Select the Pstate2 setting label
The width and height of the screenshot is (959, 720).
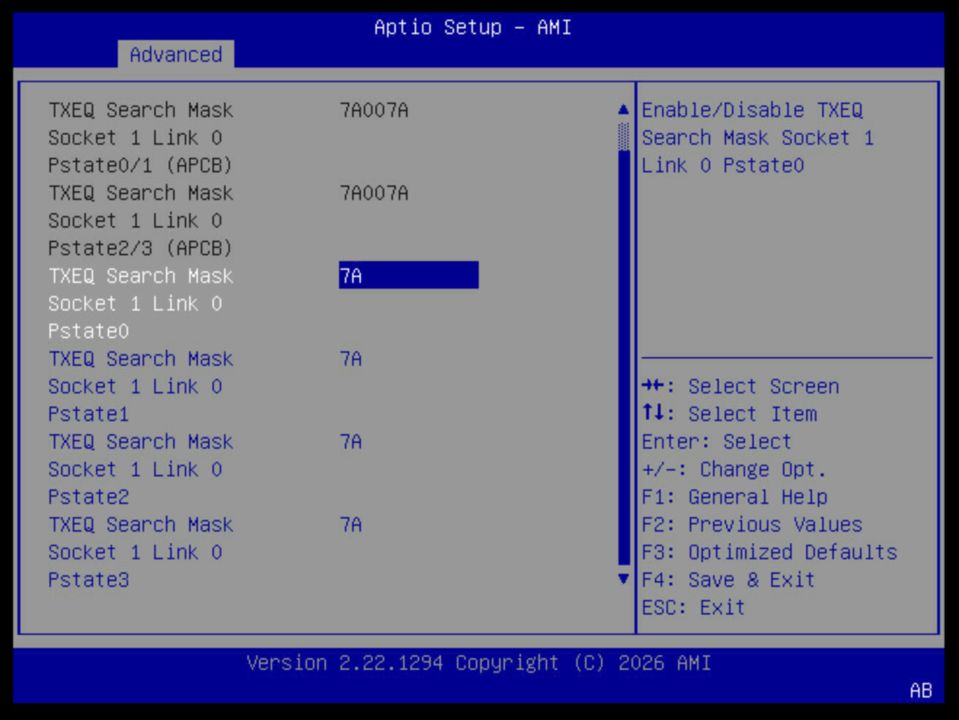141,469
